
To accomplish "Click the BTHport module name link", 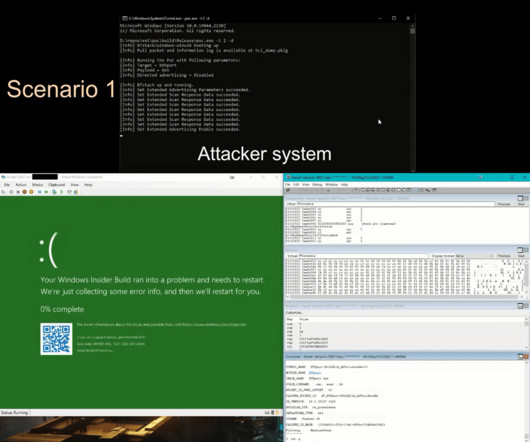I will pos(315,372).
